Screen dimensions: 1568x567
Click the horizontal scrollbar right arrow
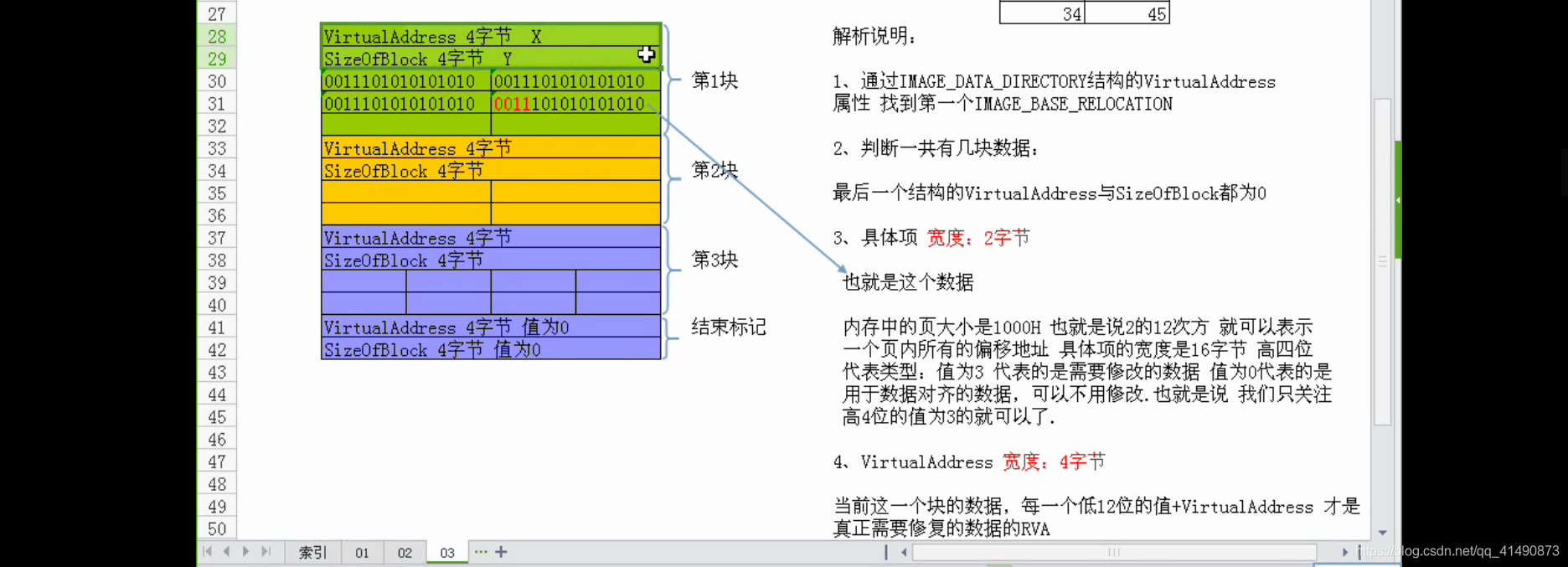pyautogui.click(x=1345, y=552)
